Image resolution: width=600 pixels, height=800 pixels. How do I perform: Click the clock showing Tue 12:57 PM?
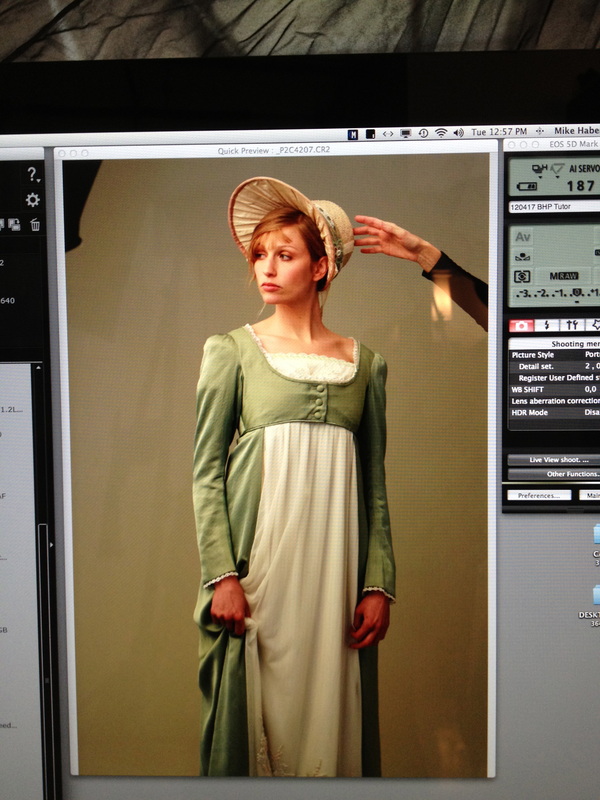click(x=498, y=132)
